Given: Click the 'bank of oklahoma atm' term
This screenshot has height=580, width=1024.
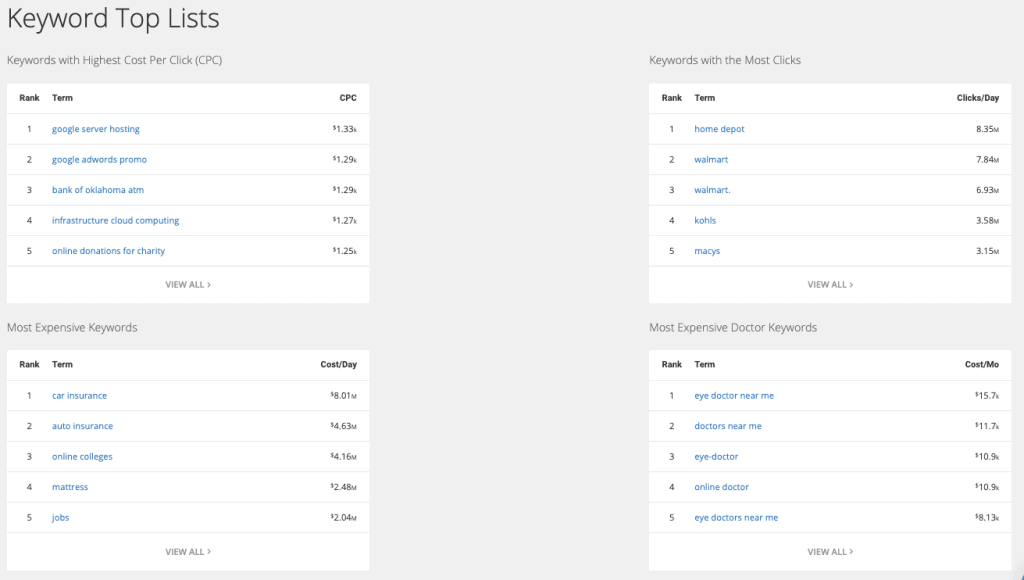Looking at the screenshot, I should (98, 190).
